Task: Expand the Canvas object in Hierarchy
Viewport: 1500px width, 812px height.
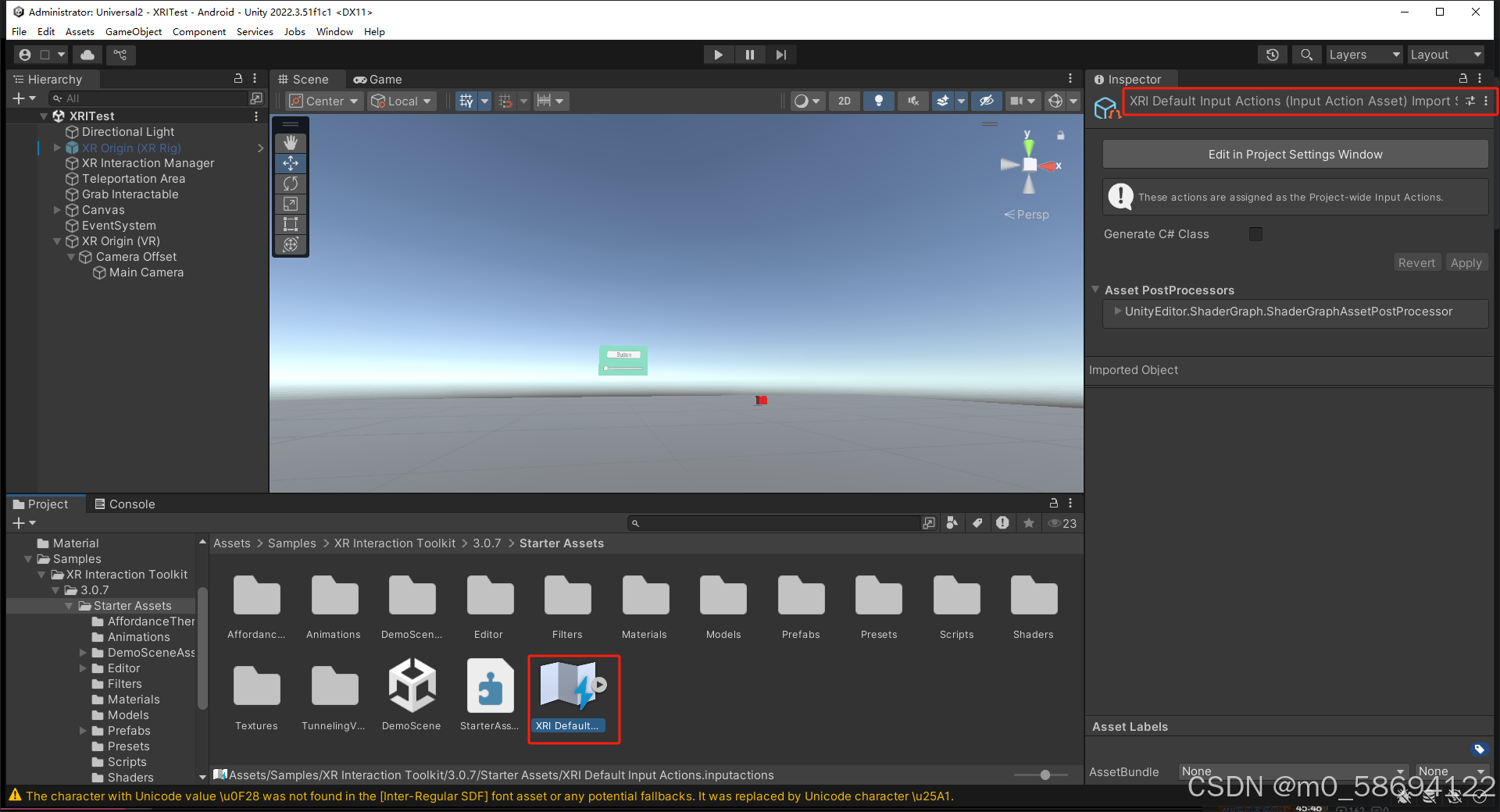Action: click(56, 209)
